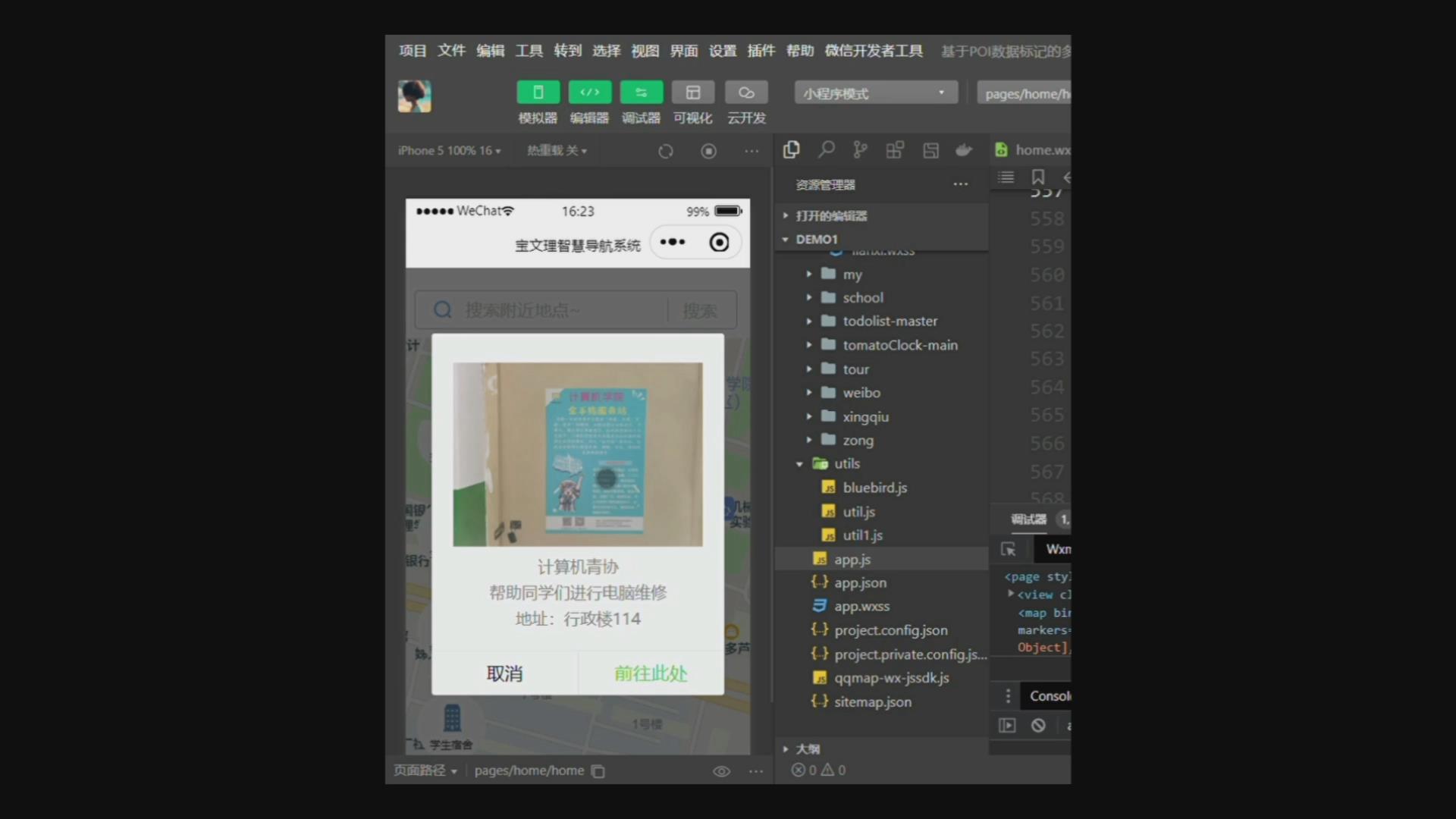Open the 模拟器 (Simulator) panel
This screenshot has height=819, width=1456.
pyautogui.click(x=538, y=102)
